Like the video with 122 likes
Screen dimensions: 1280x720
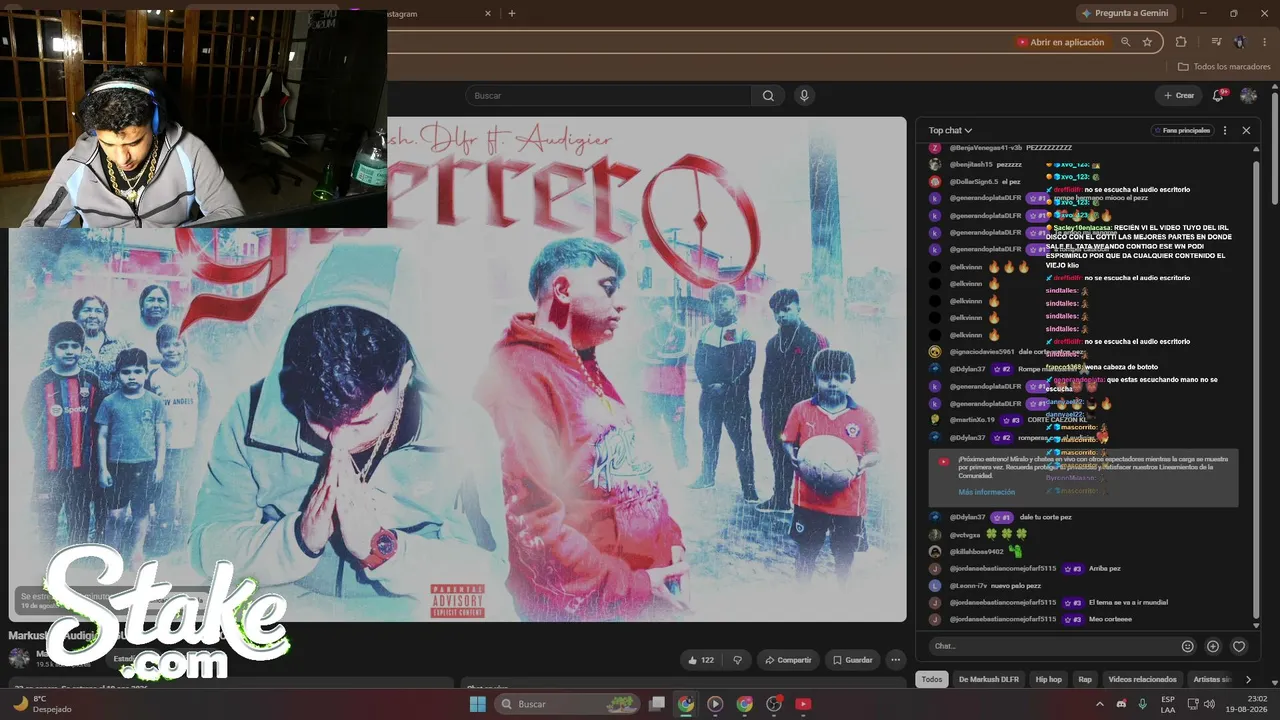[701, 660]
